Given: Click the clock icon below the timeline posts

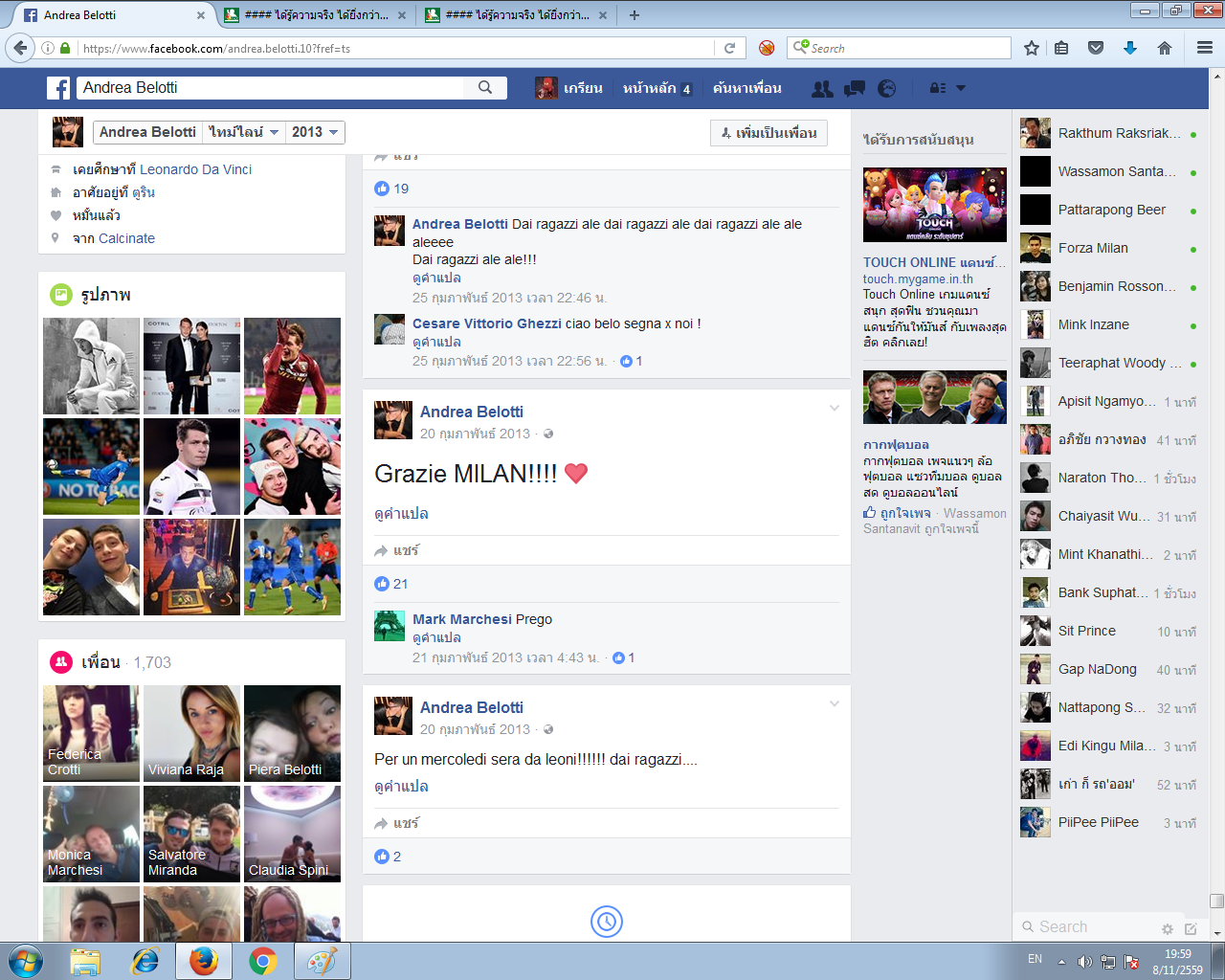Looking at the screenshot, I should point(607,922).
